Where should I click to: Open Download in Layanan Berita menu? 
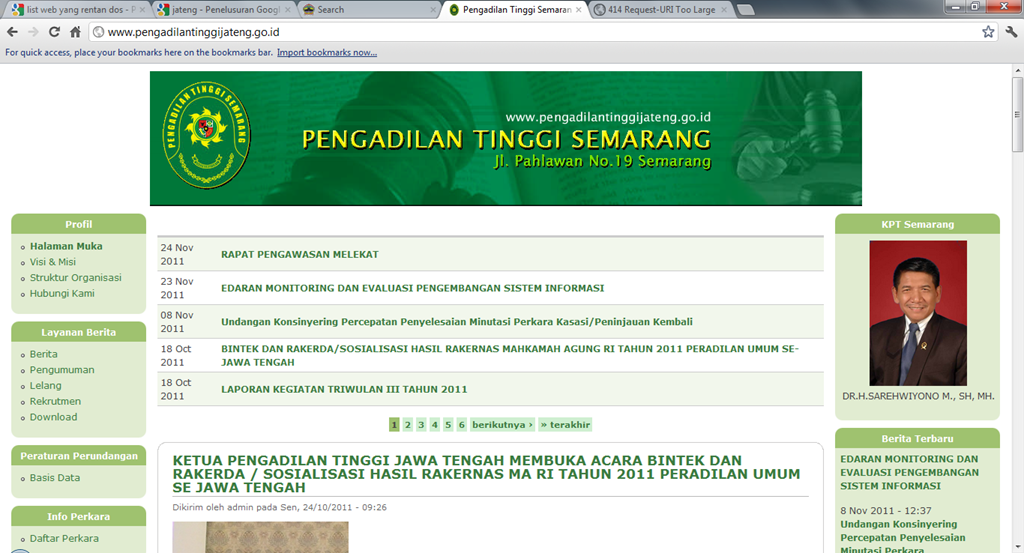(x=53, y=417)
